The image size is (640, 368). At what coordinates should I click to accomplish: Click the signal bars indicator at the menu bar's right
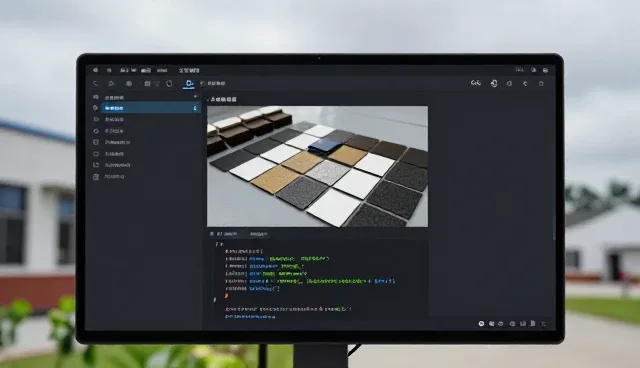click(520, 69)
